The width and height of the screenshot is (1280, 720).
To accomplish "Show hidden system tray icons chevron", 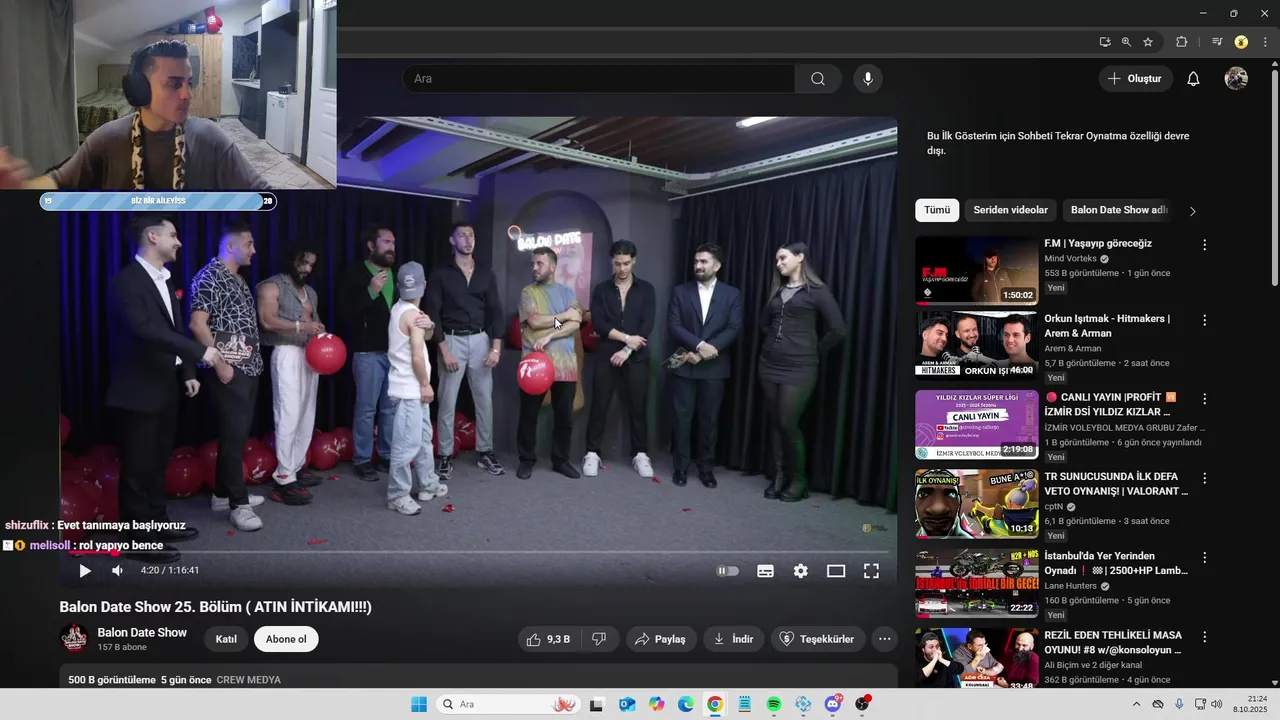I will [x=1136, y=704].
